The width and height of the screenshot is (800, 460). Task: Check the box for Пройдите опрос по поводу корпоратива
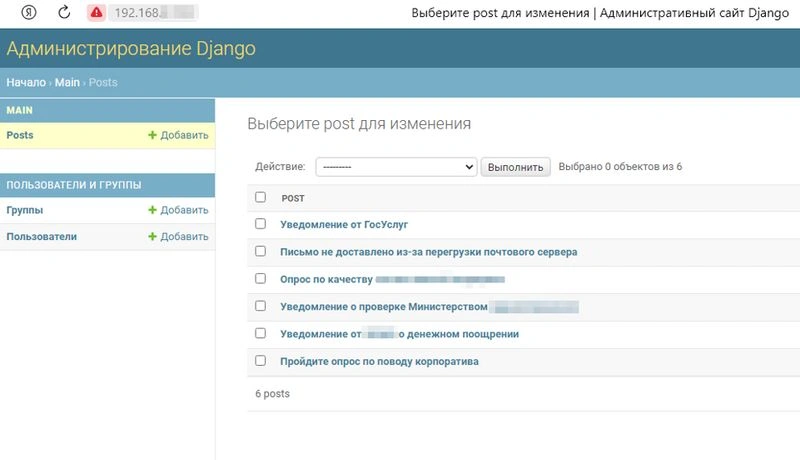260,361
